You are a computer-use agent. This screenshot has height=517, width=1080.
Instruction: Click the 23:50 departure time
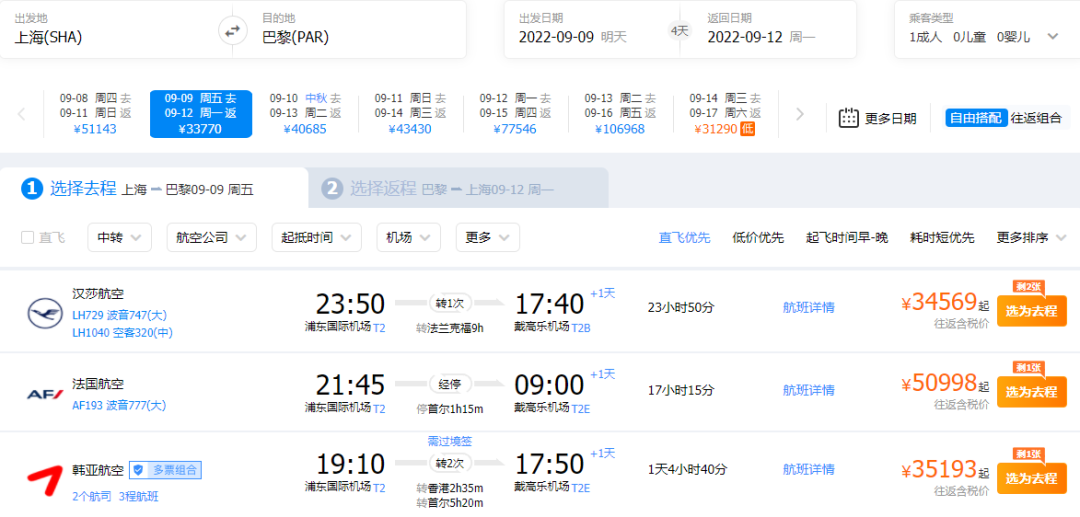pyautogui.click(x=350, y=303)
